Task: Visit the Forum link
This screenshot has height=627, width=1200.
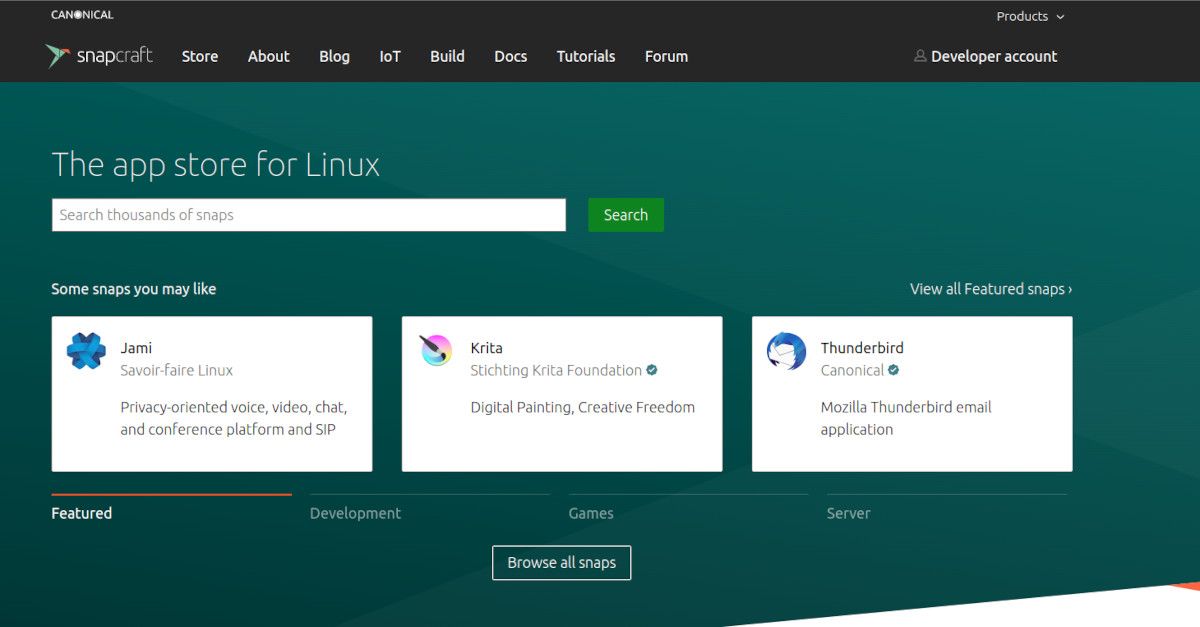Action: (666, 56)
